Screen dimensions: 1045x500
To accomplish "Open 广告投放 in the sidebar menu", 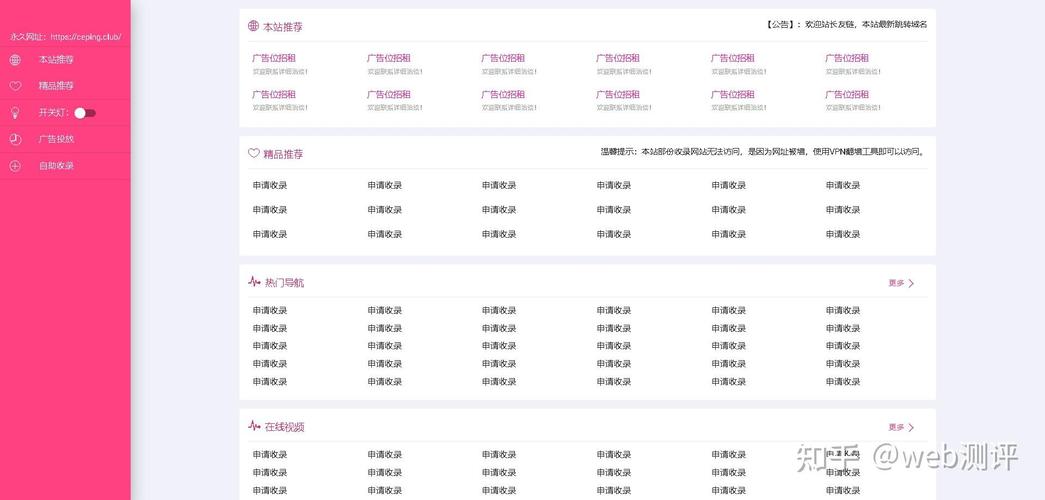I will 56,139.
